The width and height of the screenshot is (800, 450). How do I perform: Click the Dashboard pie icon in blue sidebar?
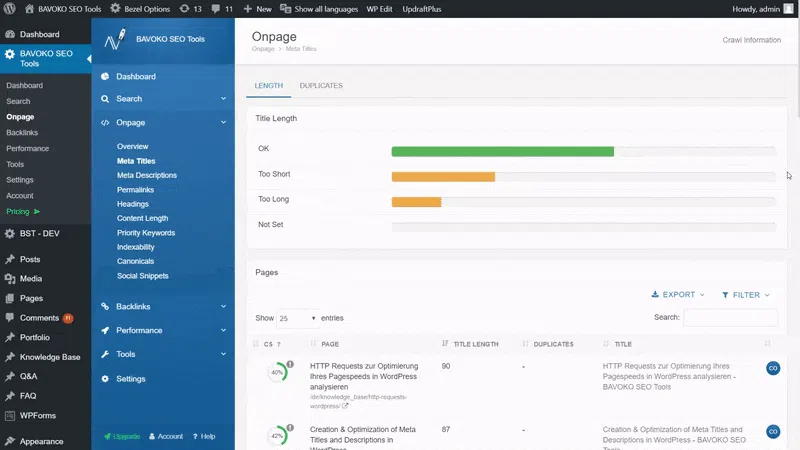click(105, 77)
